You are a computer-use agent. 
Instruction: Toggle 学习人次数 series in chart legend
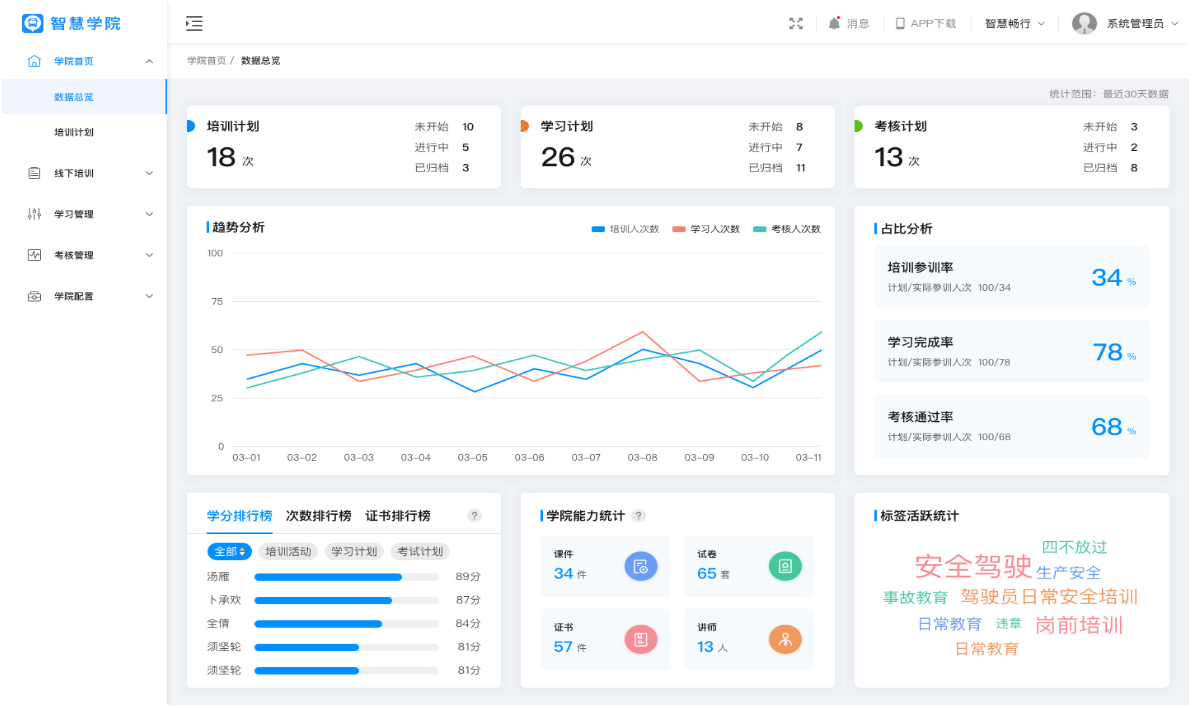point(706,229)
